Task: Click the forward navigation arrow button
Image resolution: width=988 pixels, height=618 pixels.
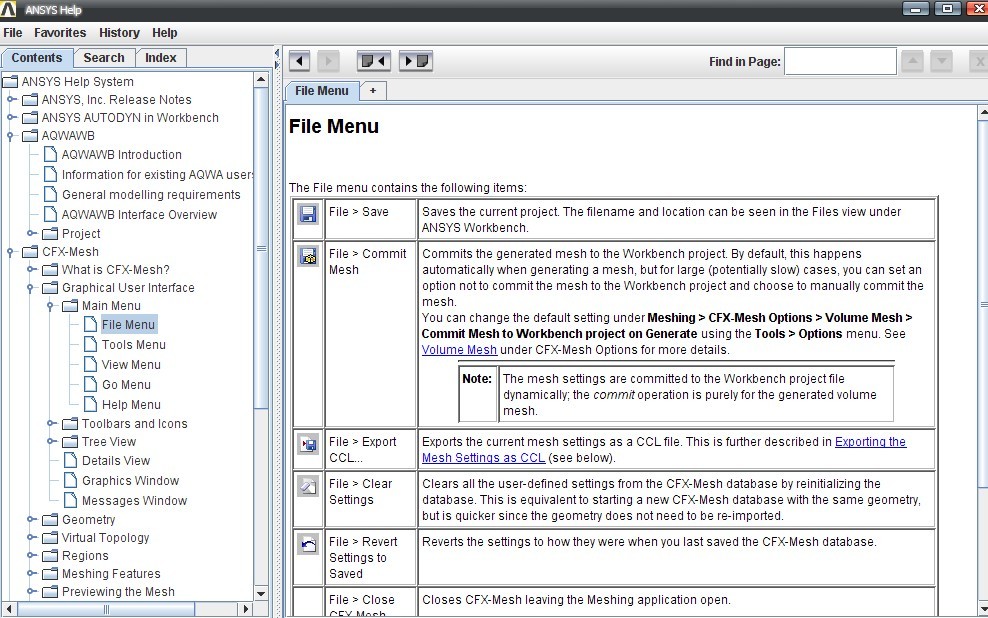Action: [328, 61]
